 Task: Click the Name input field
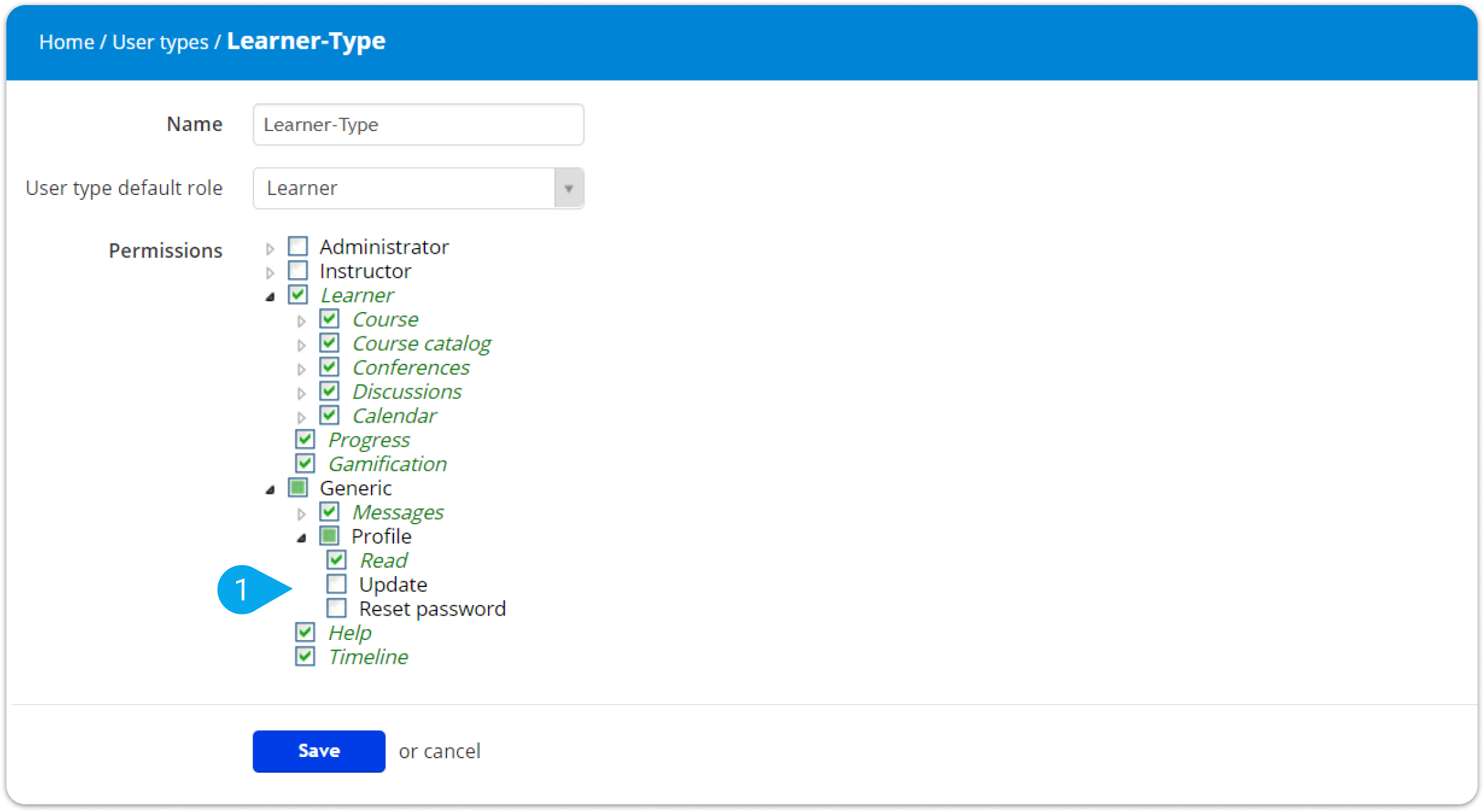click(x=418, y=125)
